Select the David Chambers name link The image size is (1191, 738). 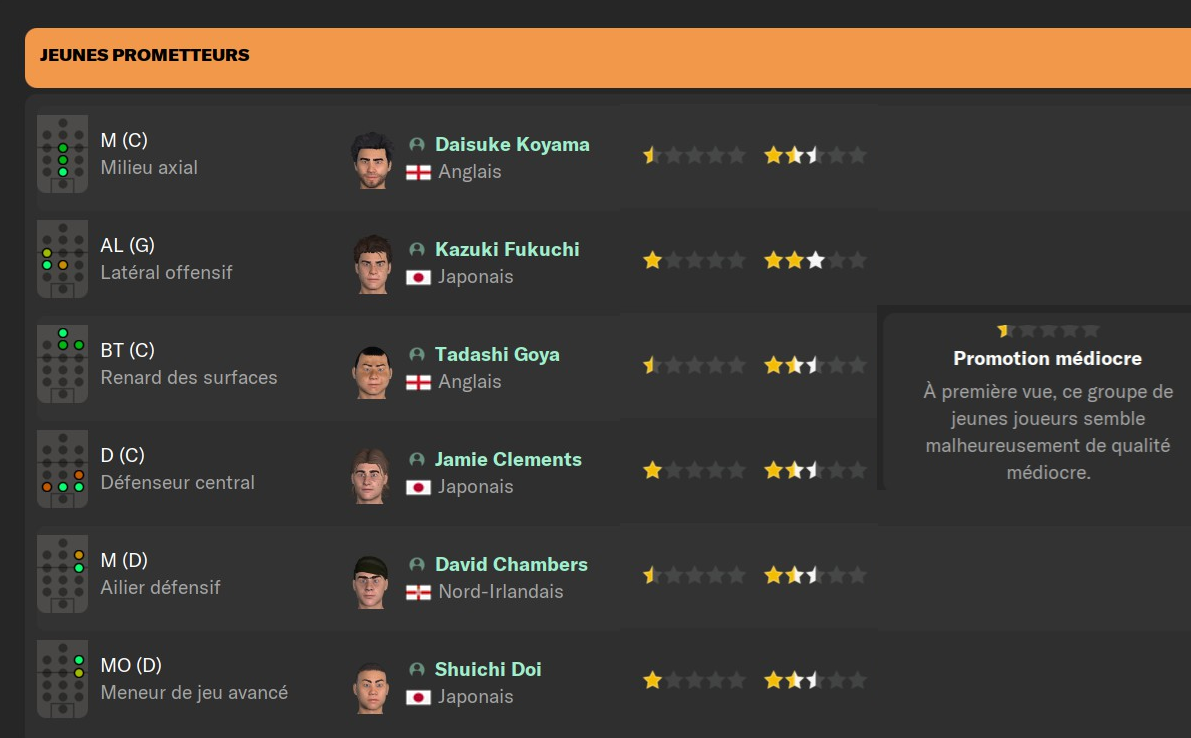511,565
